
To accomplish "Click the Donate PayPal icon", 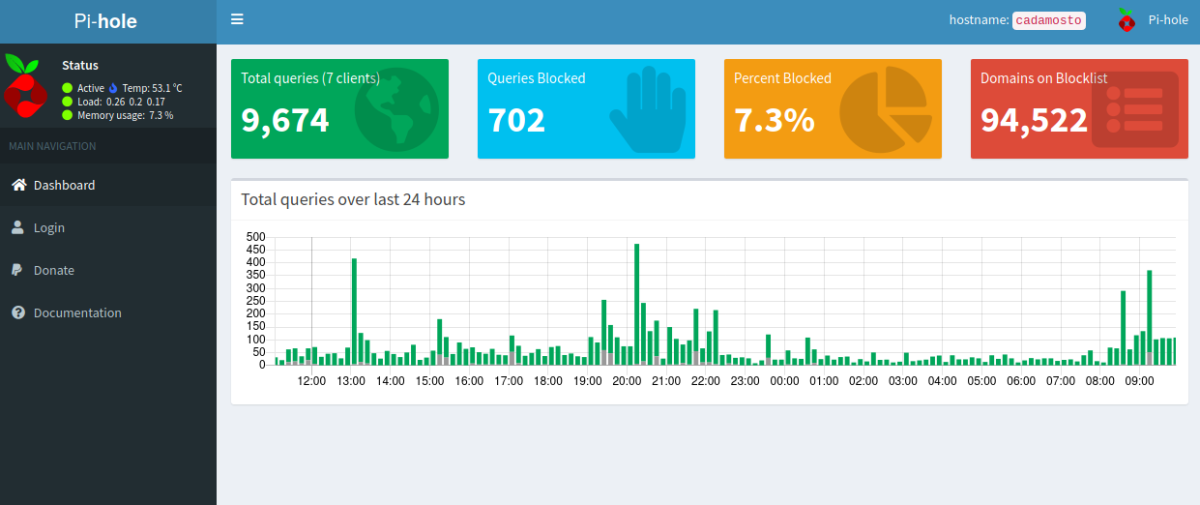I will (x=18, y=270).
